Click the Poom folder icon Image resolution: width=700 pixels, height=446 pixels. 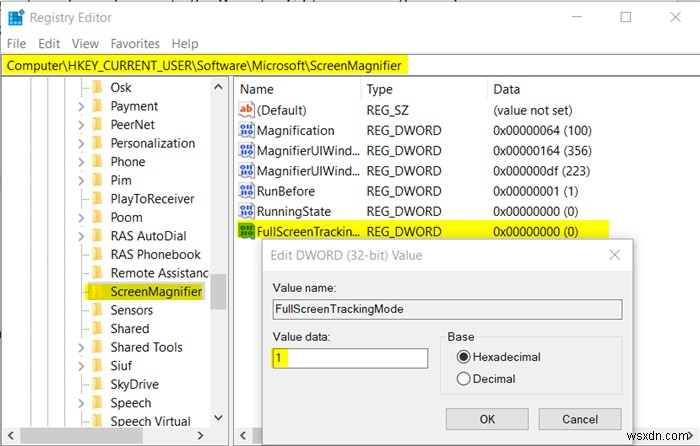point(97,217)
